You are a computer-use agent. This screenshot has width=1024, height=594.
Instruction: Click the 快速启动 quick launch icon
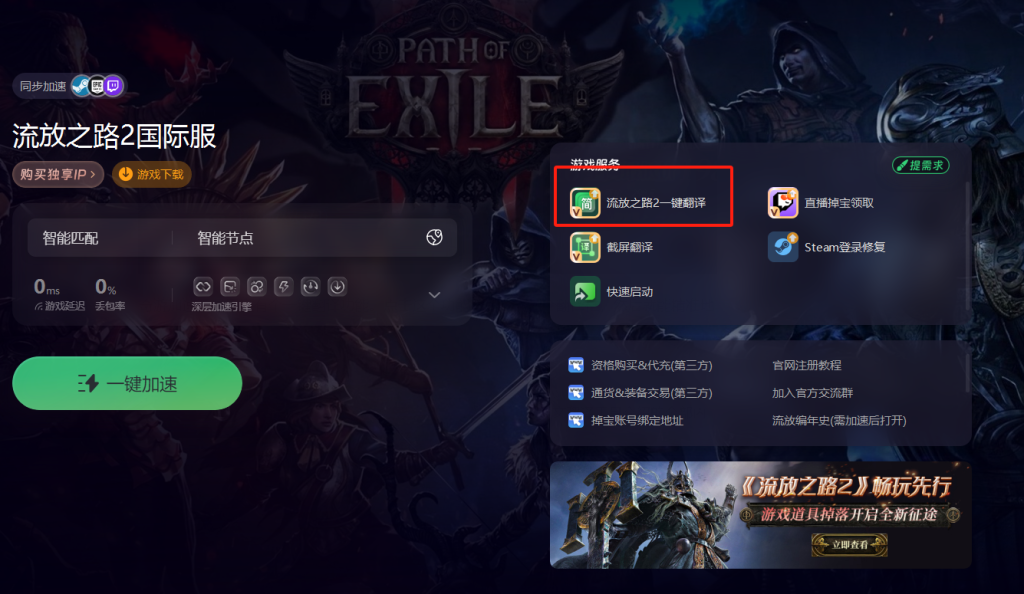(585, 292)
